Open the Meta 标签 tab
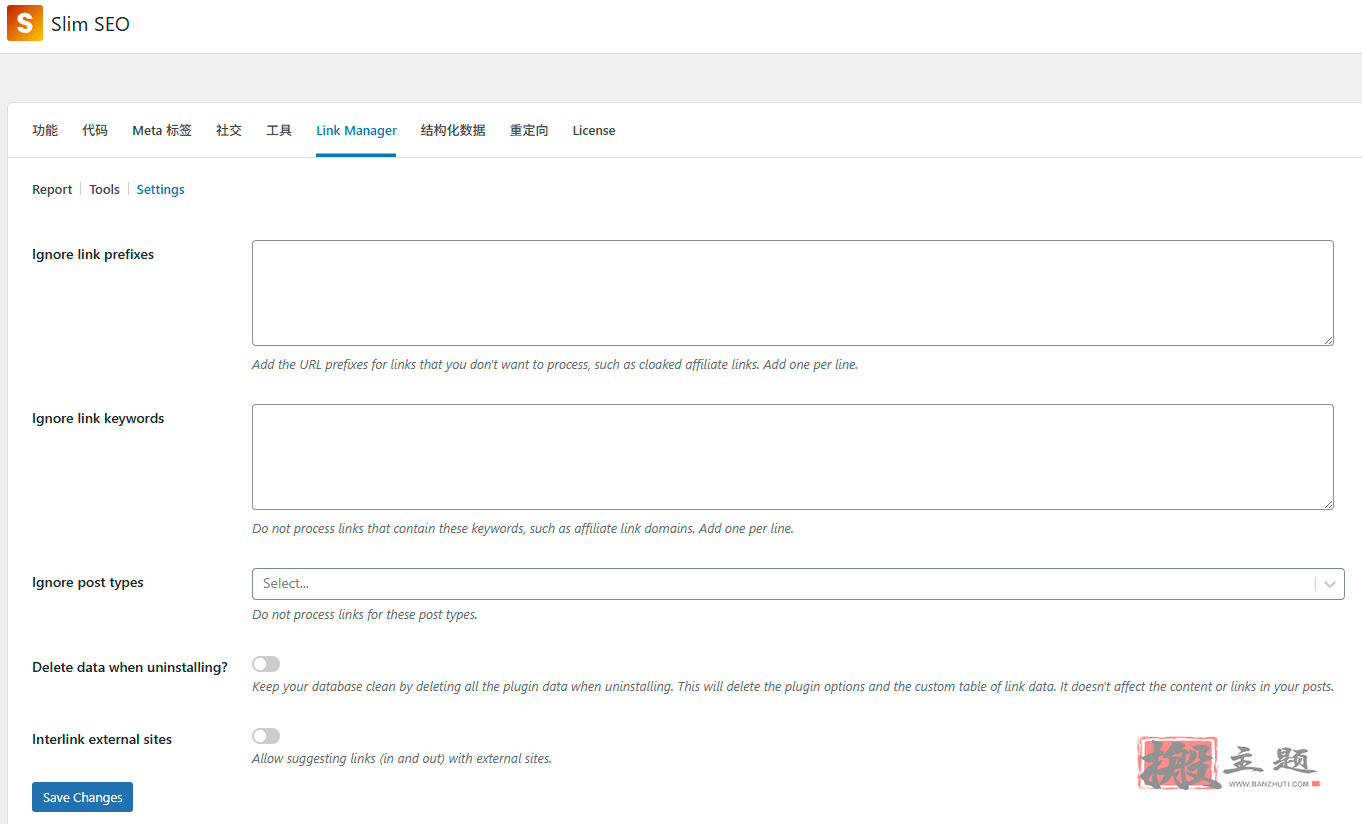This screenshot has height=824, width=1362. (x=162, y=130)
